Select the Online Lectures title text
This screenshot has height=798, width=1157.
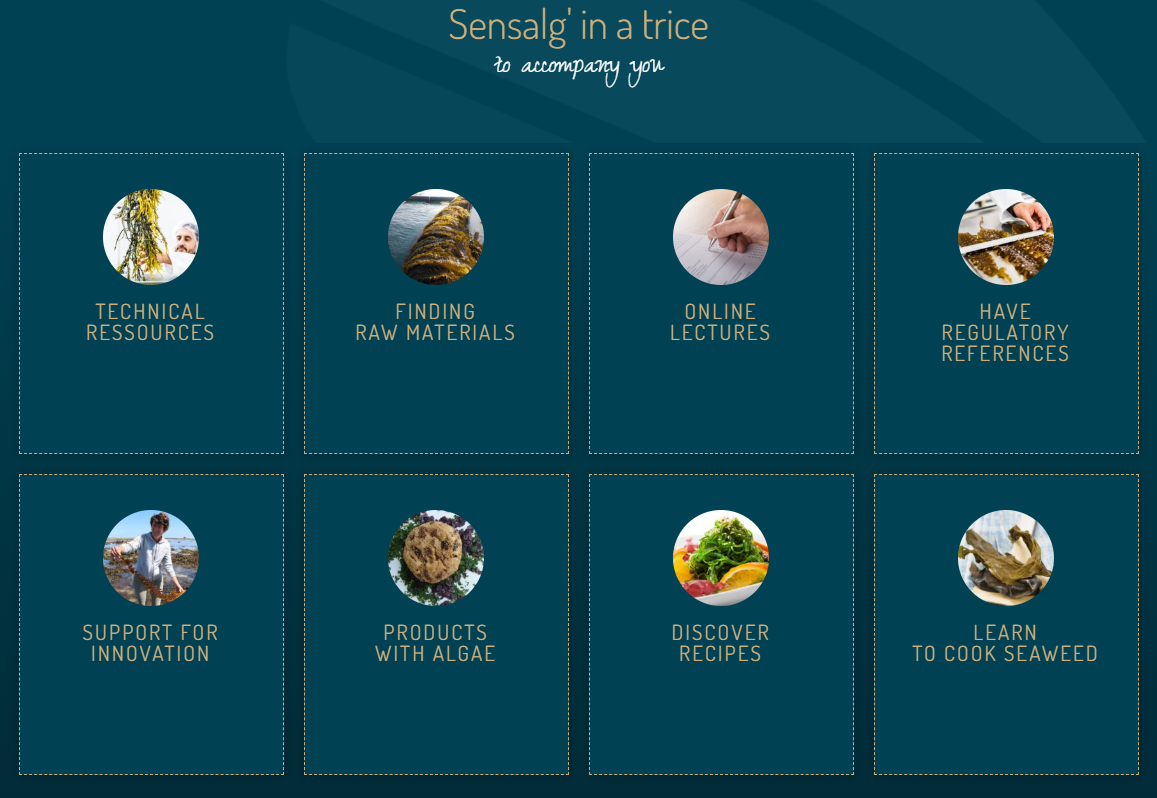[x=720, y=322]
